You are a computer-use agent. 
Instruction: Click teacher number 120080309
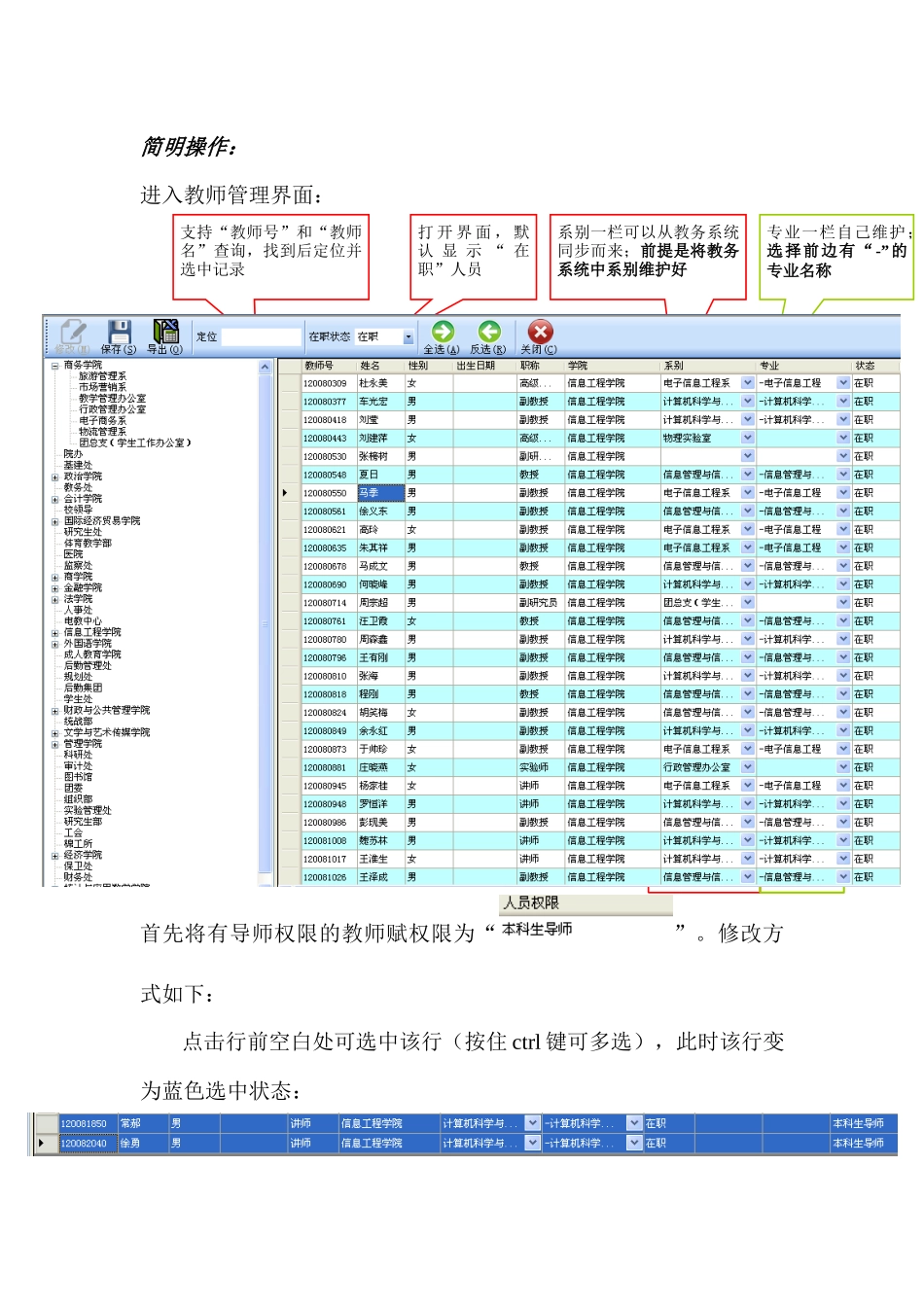[329, 383]
